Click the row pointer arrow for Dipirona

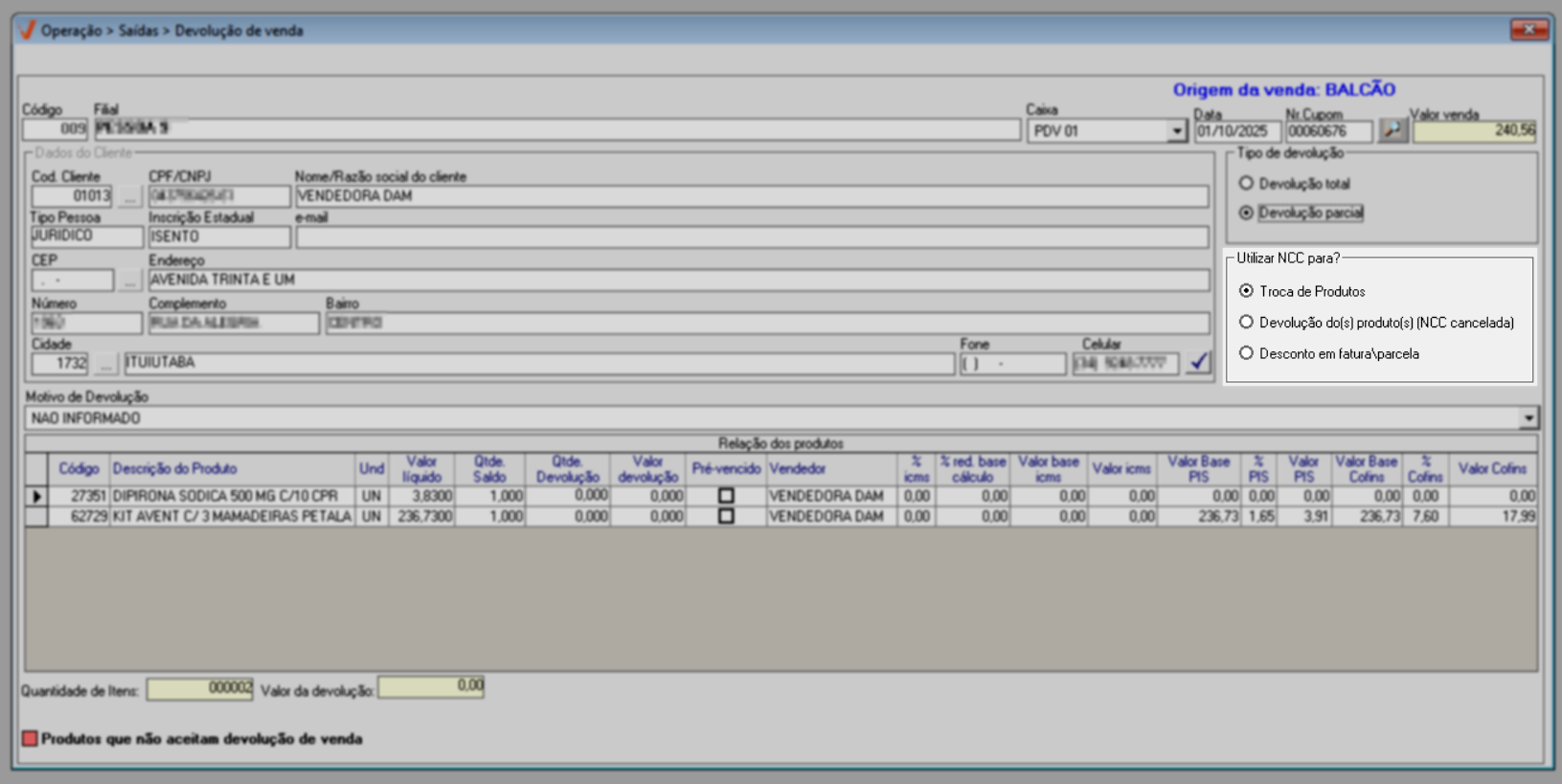coord(36,496)
